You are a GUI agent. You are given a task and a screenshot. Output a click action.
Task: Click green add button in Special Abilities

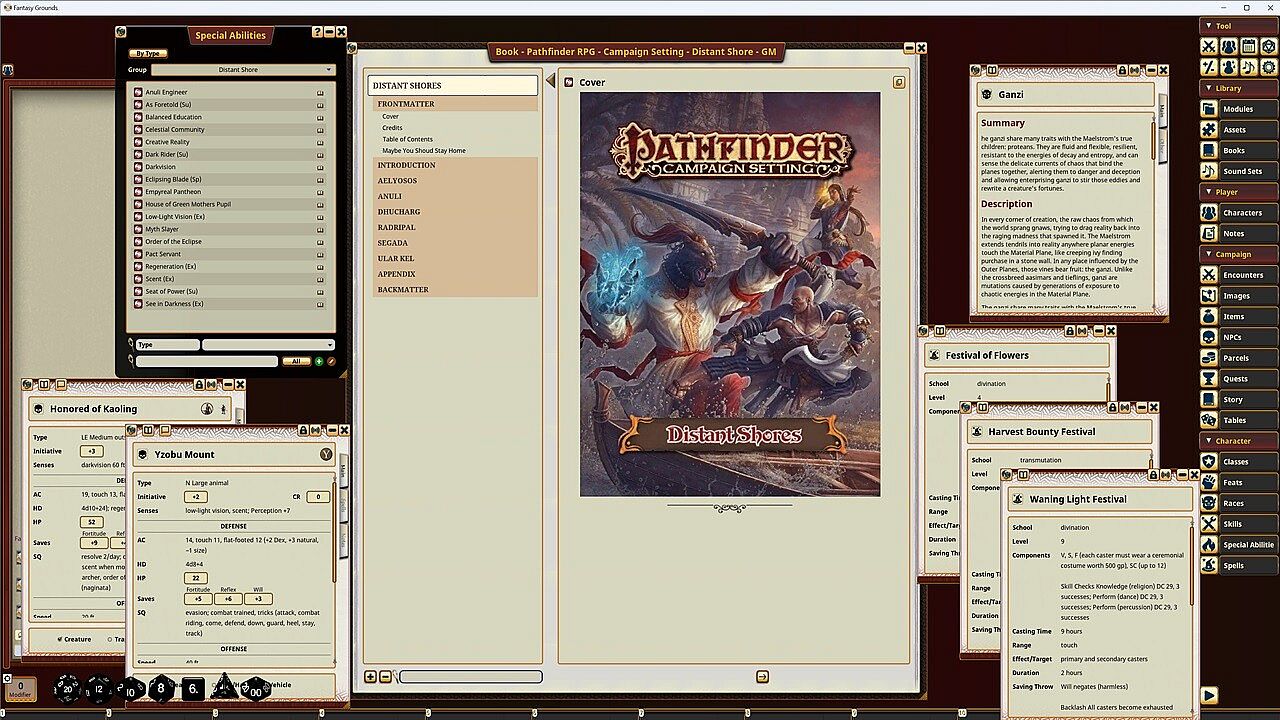319,361
